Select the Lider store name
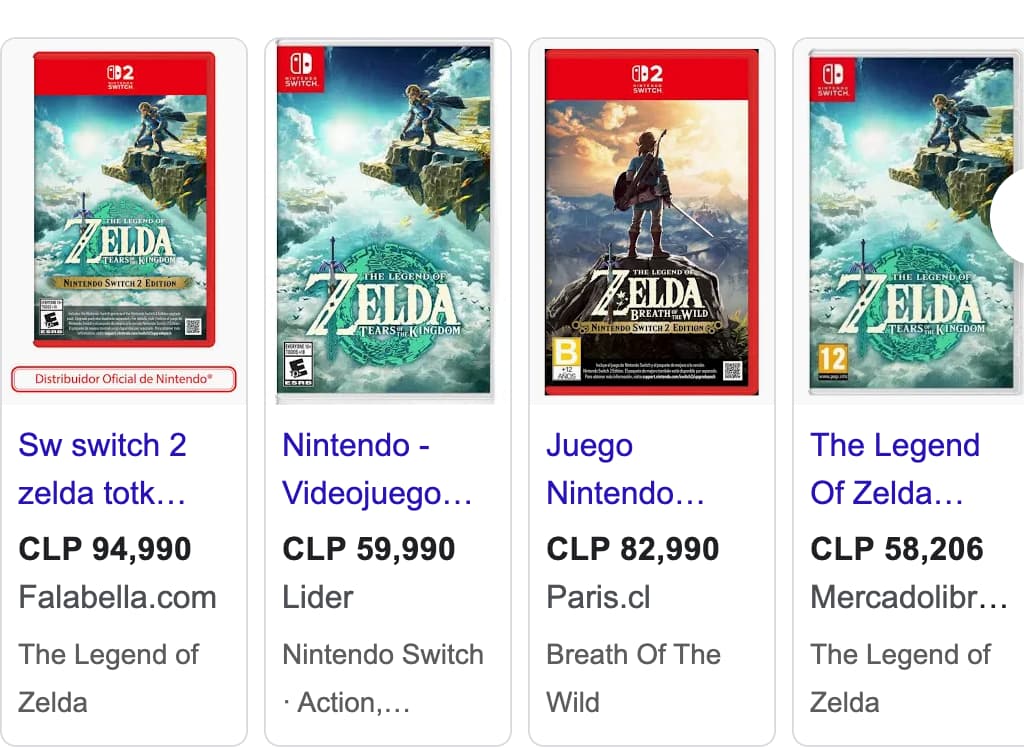Screen dimensions: 1024x748 pyautogui.click(x=318, y=597)
